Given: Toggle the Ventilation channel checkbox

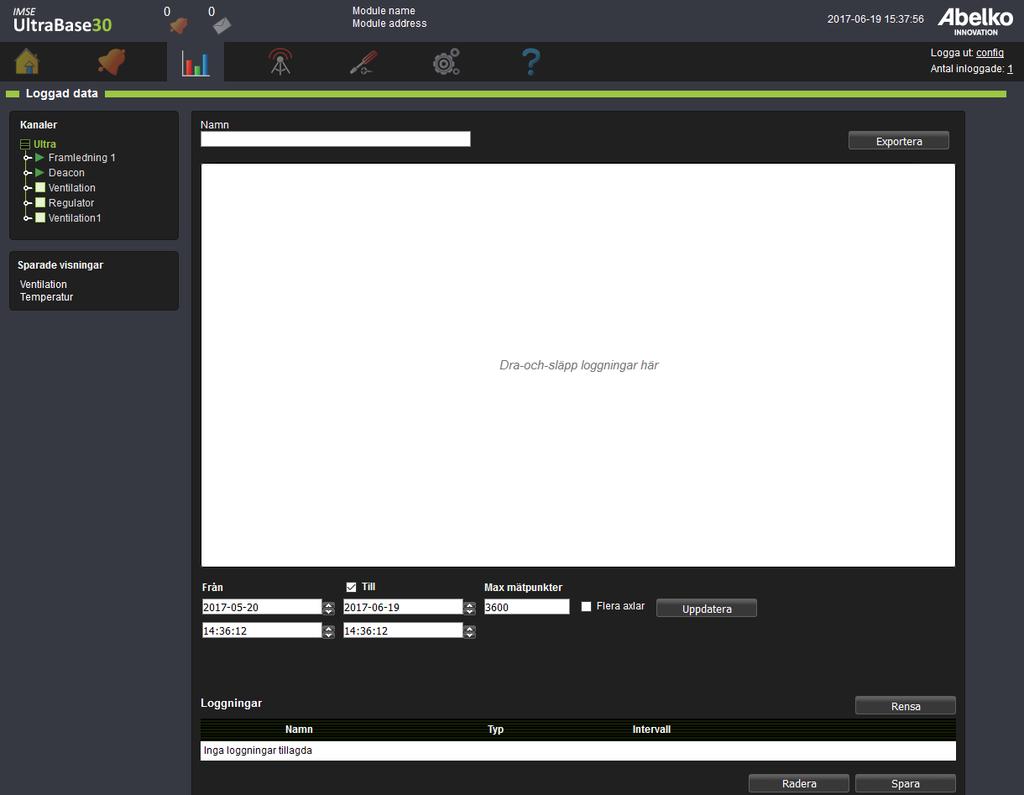Looking at the screenshot, I should click(40, 187).
